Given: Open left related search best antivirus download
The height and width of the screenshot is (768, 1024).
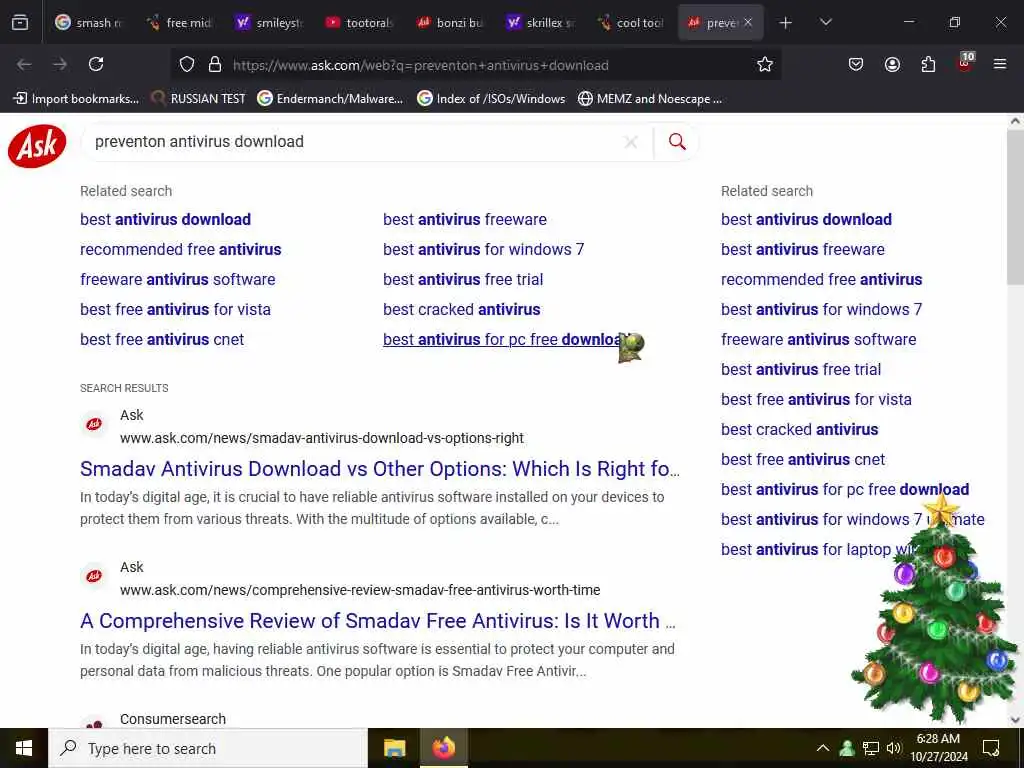Looking at the screenshot, I should pyautogui.click(x=165, y=219).
